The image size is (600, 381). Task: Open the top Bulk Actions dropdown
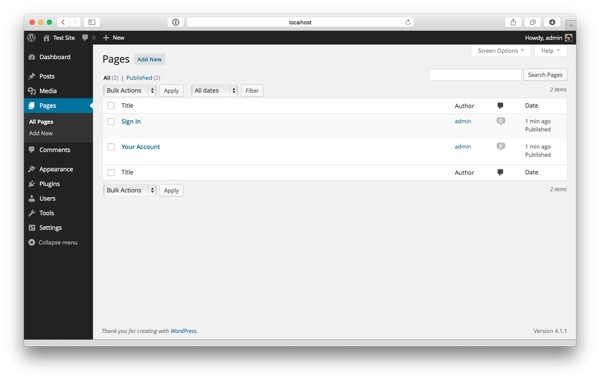[130, 90]
